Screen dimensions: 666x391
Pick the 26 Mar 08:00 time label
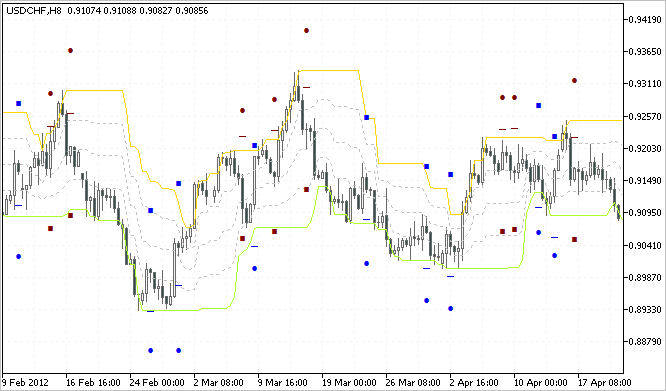412,383
